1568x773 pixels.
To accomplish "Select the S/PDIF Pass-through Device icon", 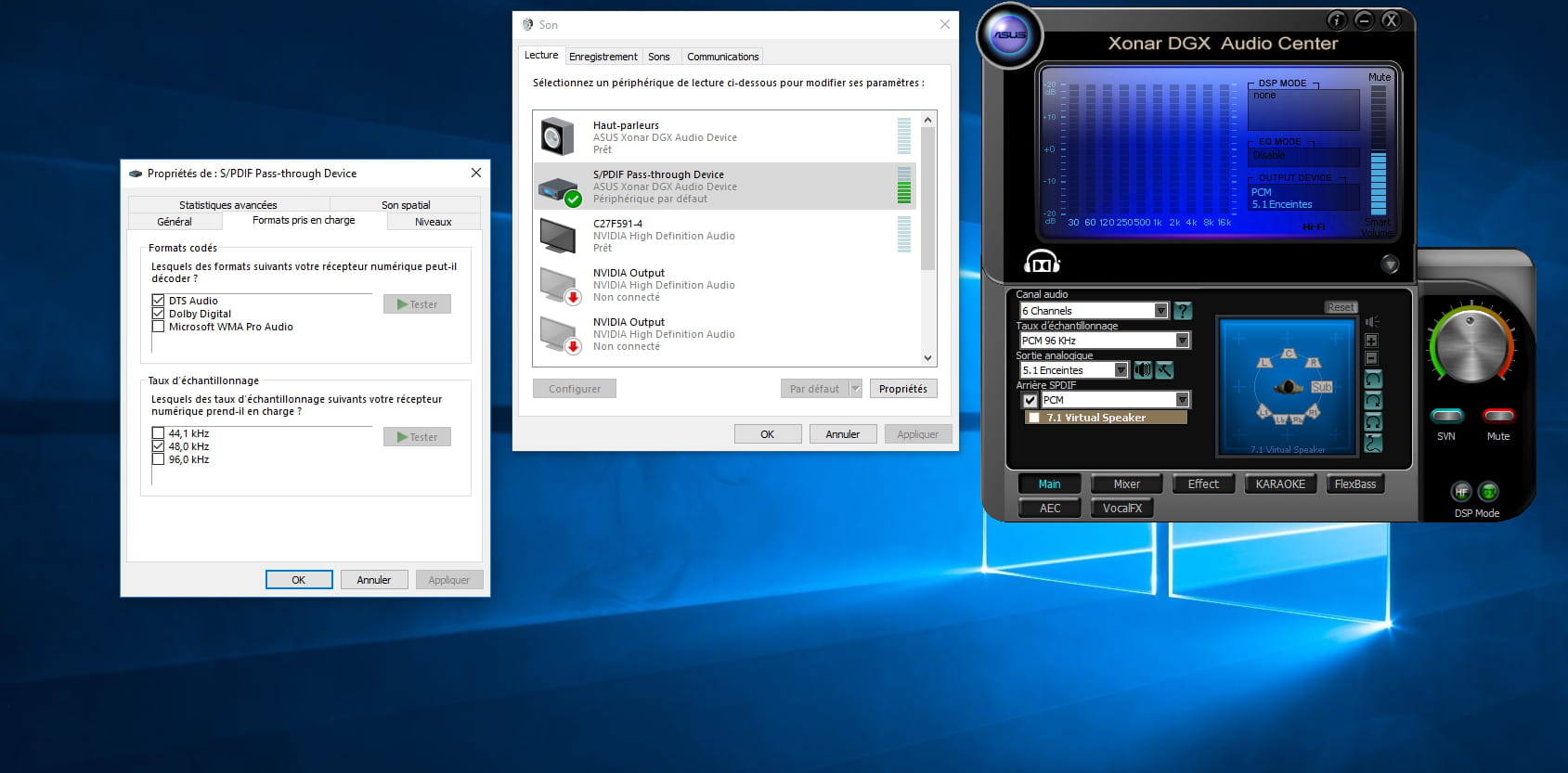I will click(x=559, y=191).
